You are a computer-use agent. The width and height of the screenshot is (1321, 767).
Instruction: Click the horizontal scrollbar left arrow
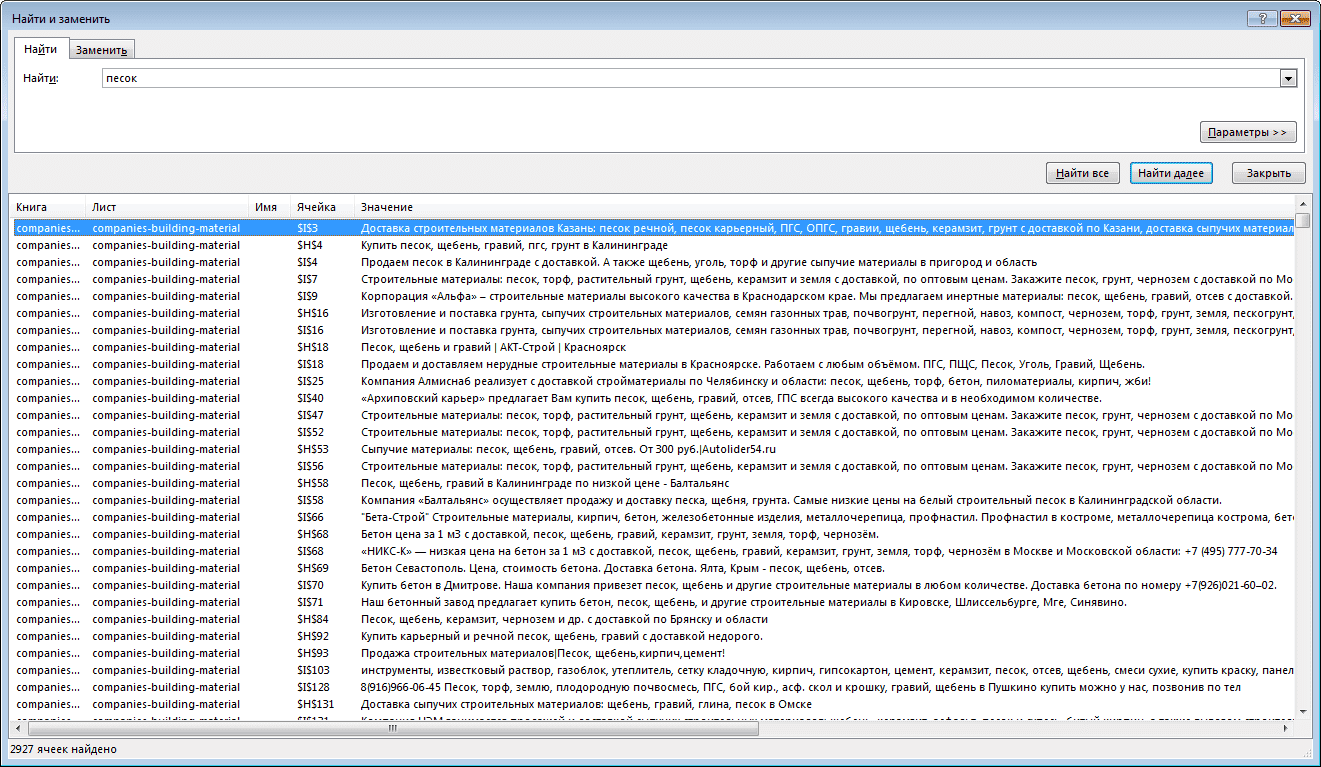(x=19, y=730)
